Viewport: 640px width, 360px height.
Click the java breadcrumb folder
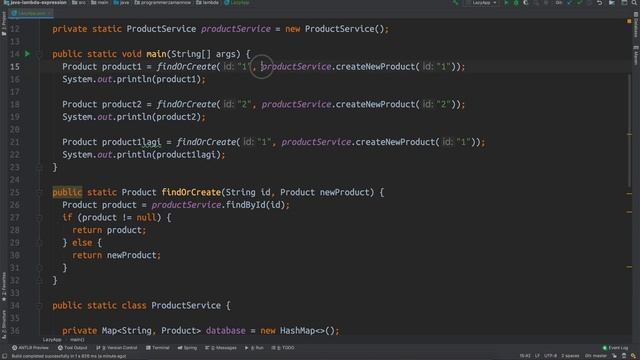coord(122,2)
